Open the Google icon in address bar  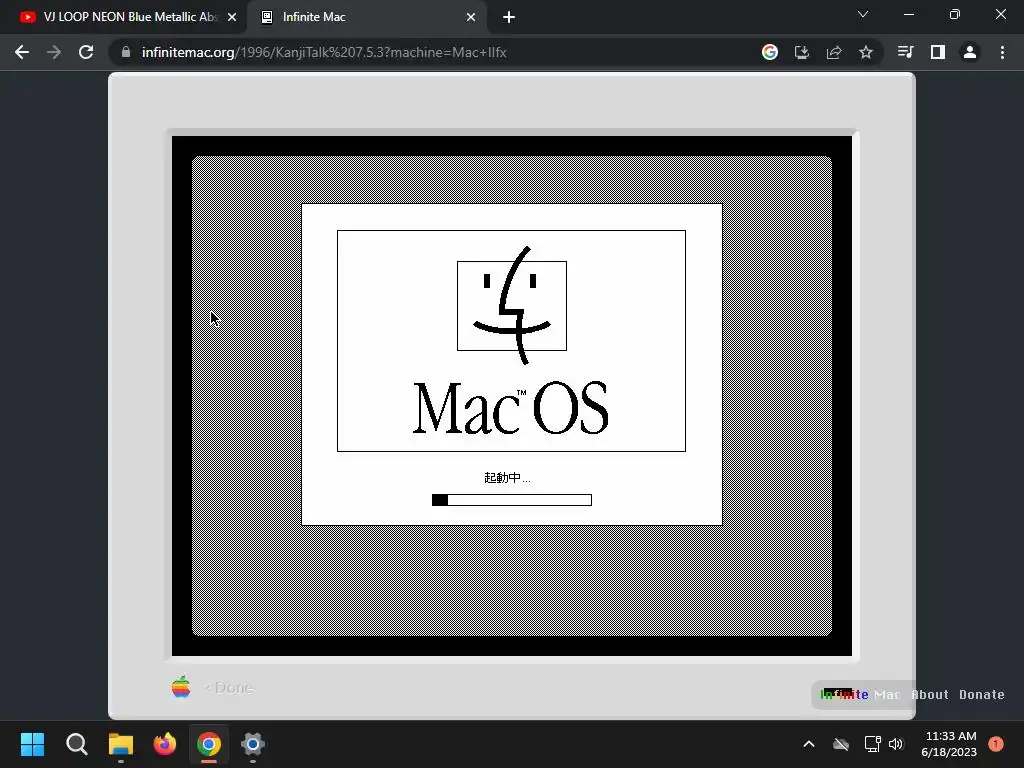(x=769, y=52)
